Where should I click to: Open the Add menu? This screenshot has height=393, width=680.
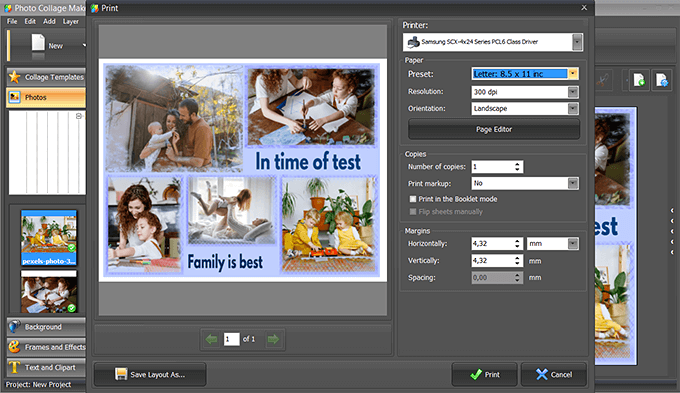coord(49,21)
